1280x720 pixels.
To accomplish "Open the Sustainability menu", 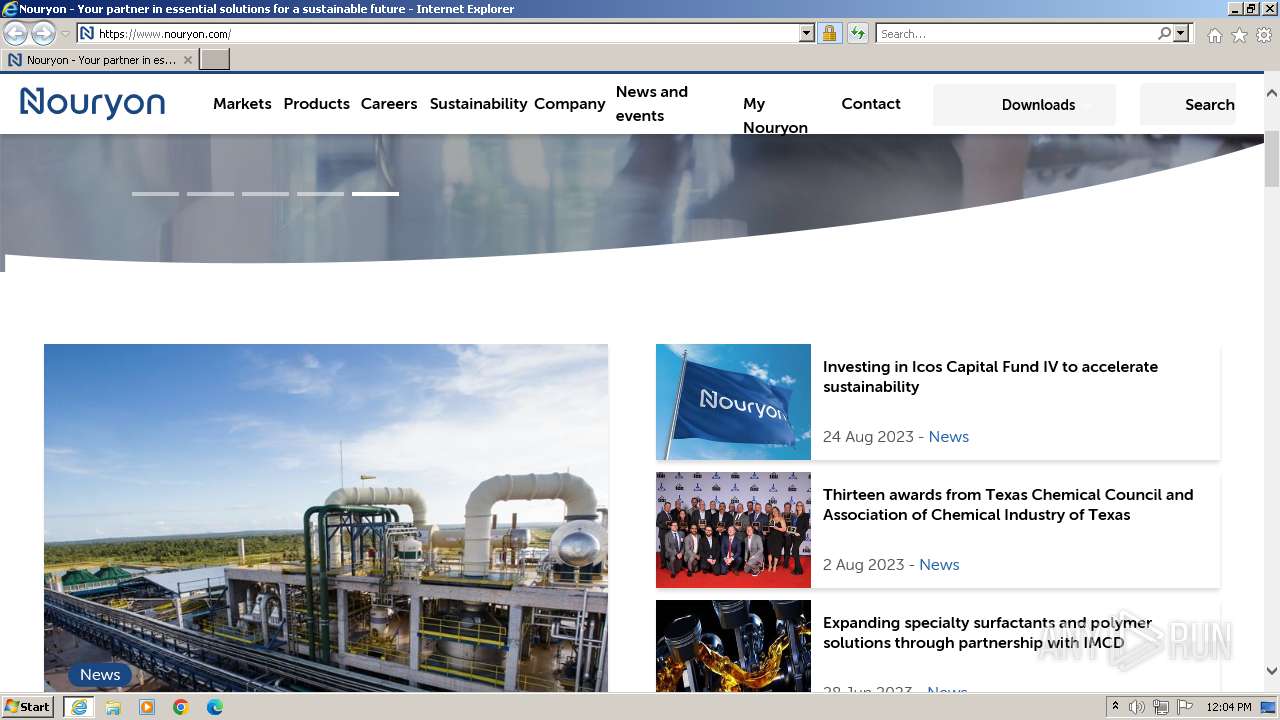I will tap(478, 104).
